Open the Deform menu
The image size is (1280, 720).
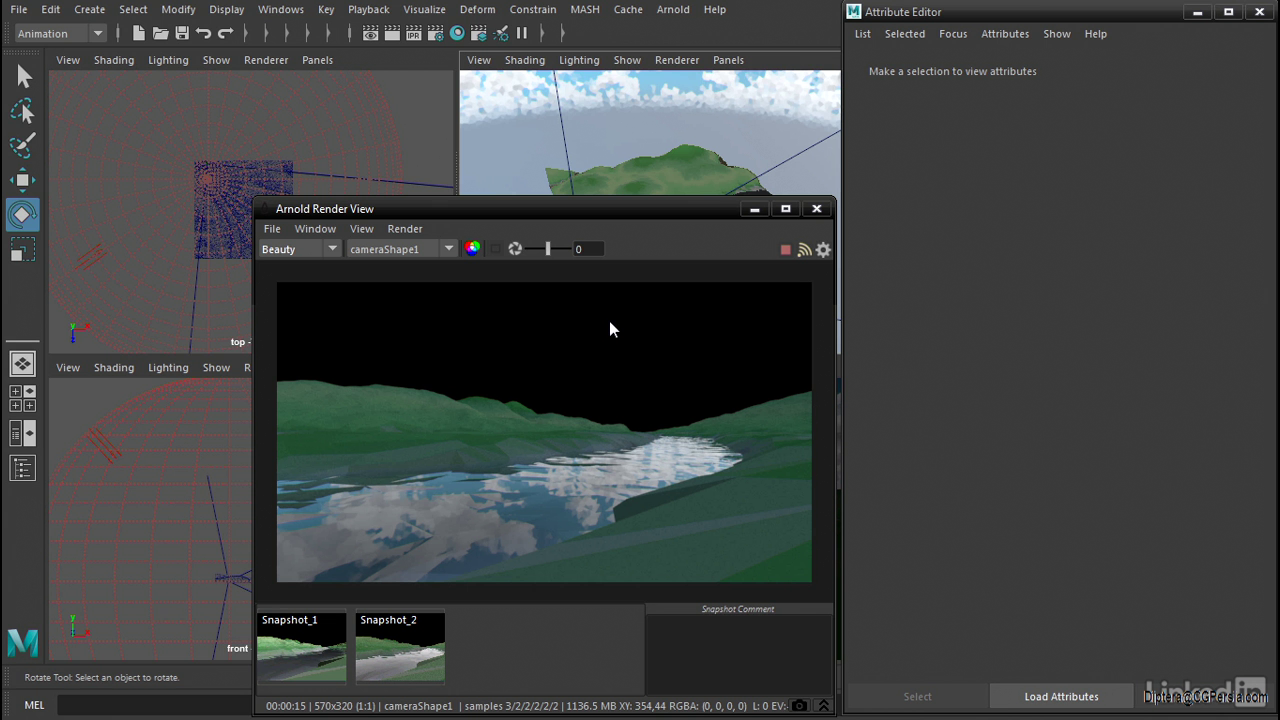(x=477, y=9)
